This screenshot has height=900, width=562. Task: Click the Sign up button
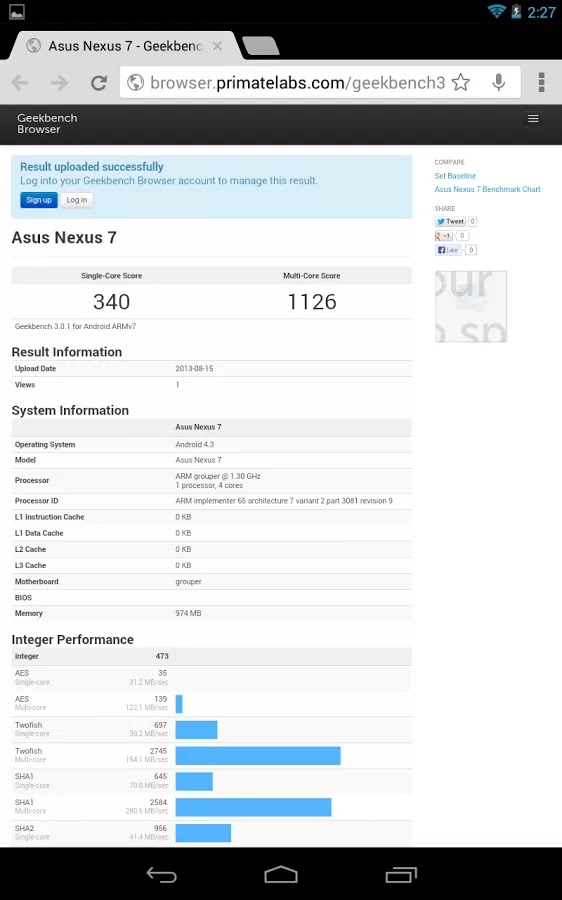point(38,200)
